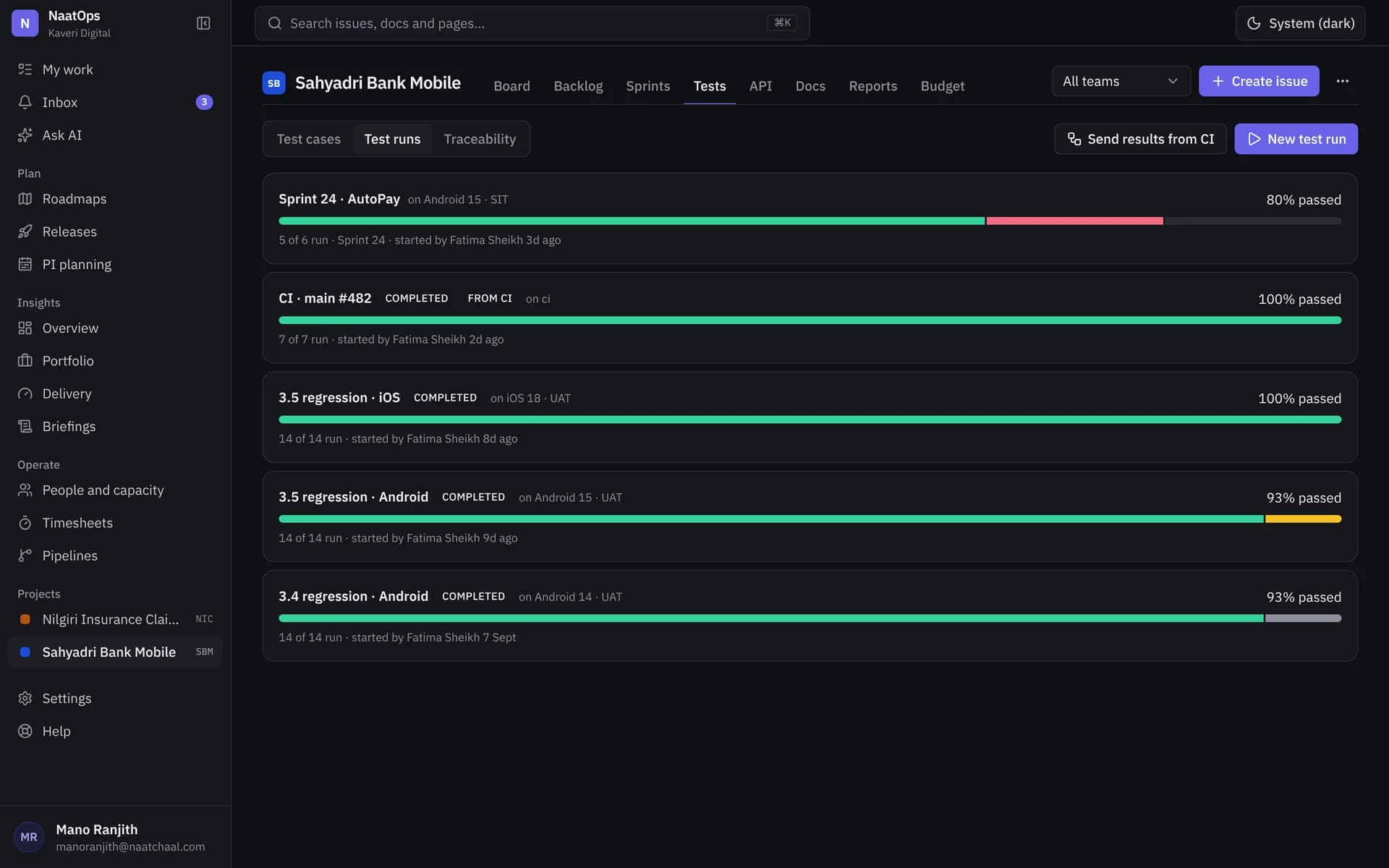The height and width of the screenshot is (868, 1389).
Task: Open the 3.4 regression · Android run
Action: [x=810, y=616]
